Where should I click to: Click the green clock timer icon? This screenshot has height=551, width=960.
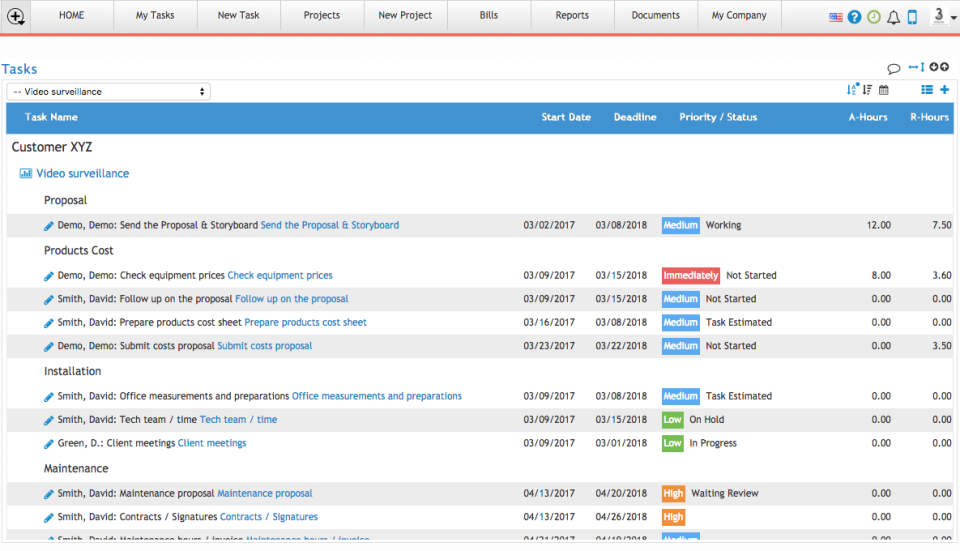point(874,17)
